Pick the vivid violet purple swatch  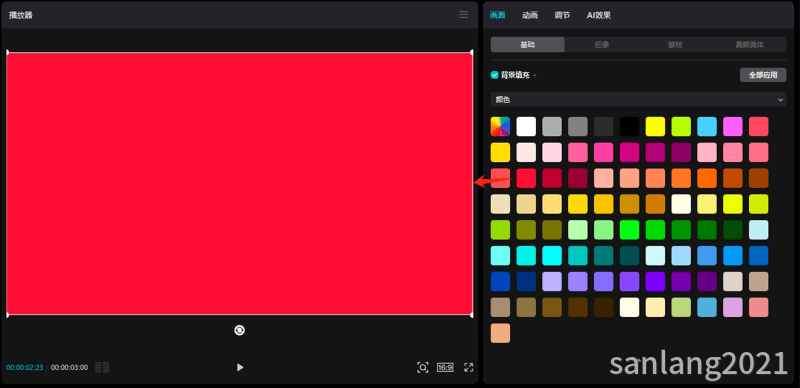655,281
